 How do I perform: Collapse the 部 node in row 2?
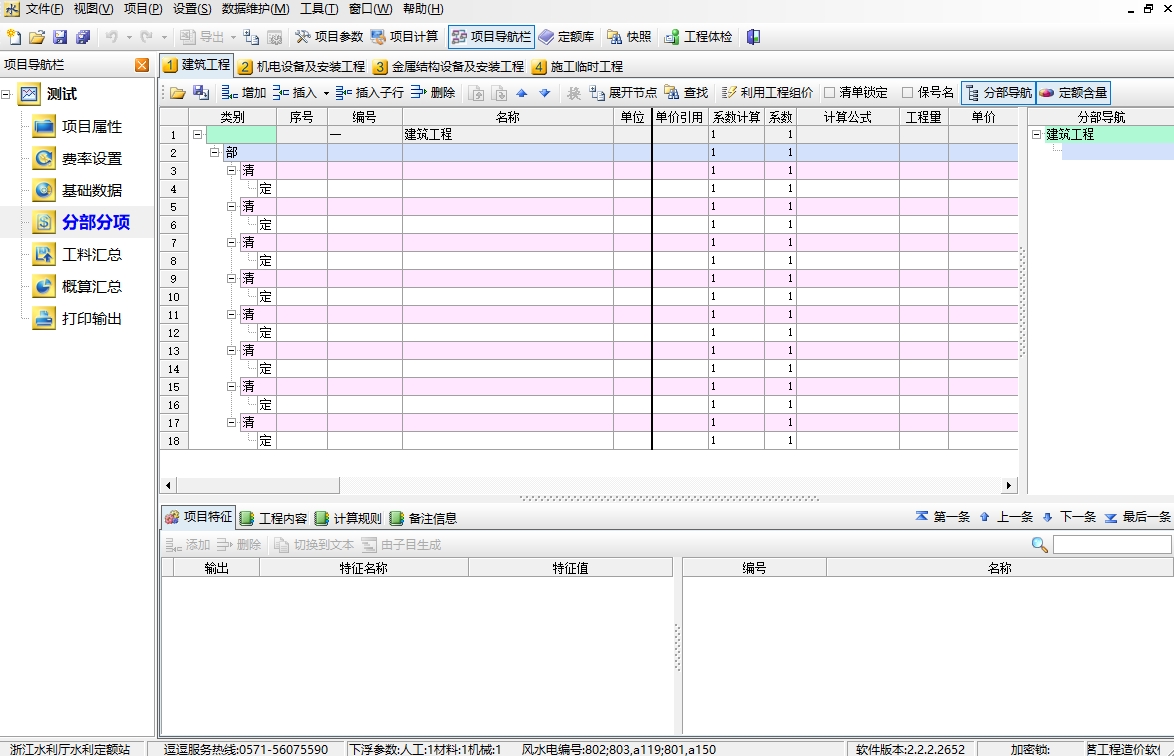(x=214, y=152)
